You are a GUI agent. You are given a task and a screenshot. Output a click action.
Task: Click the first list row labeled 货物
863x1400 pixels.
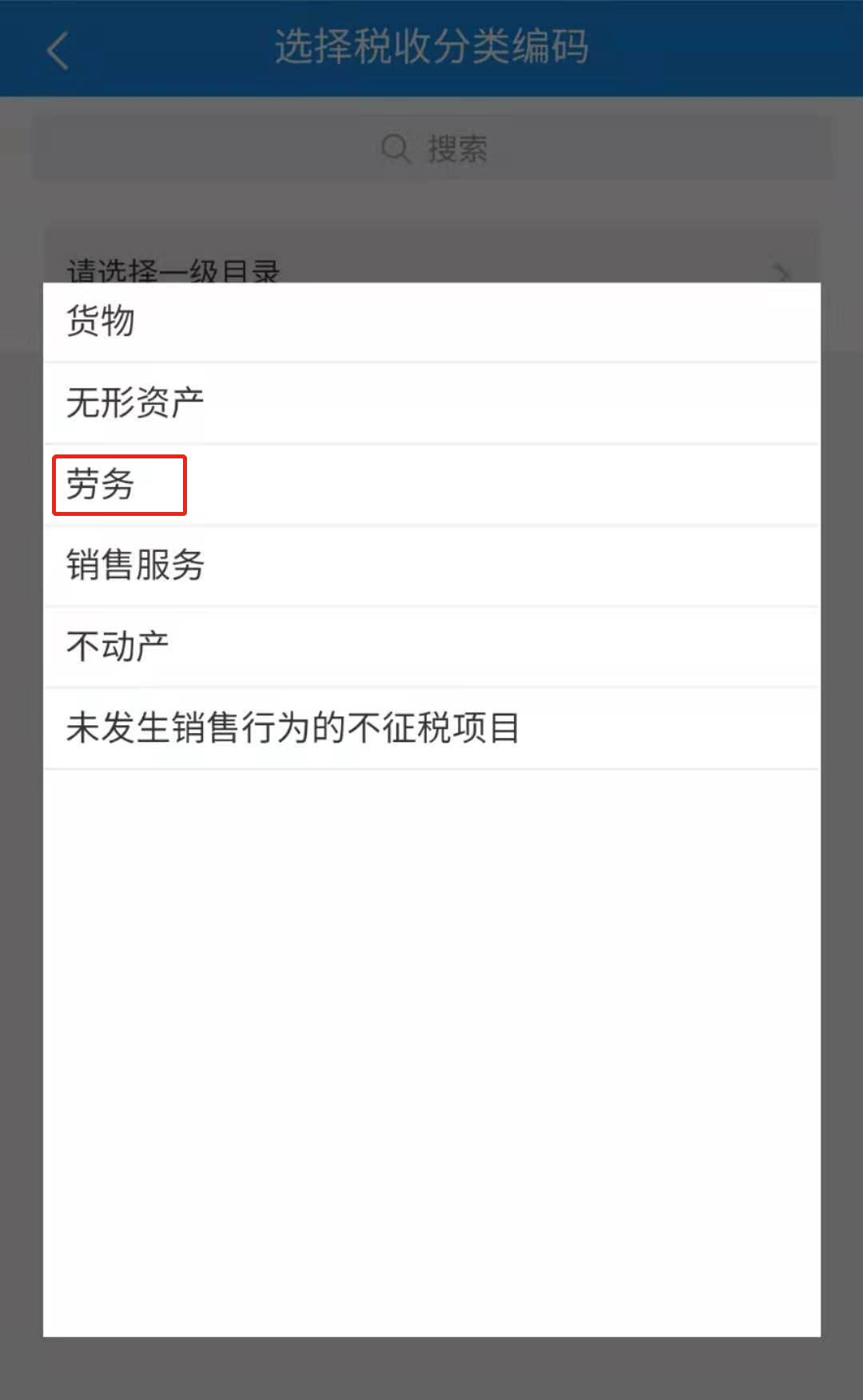[431, 322]
